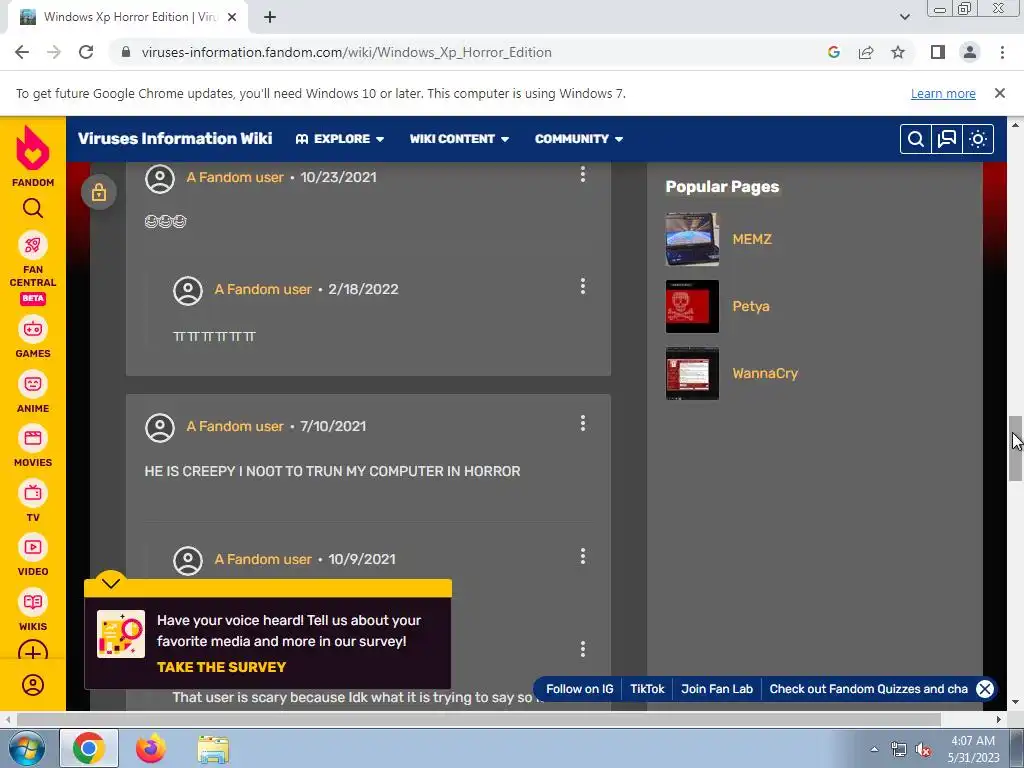Click the start-a-wiki plus icon
The height and width of the screenshot is (768, 1024).
(x=33, y=652)
